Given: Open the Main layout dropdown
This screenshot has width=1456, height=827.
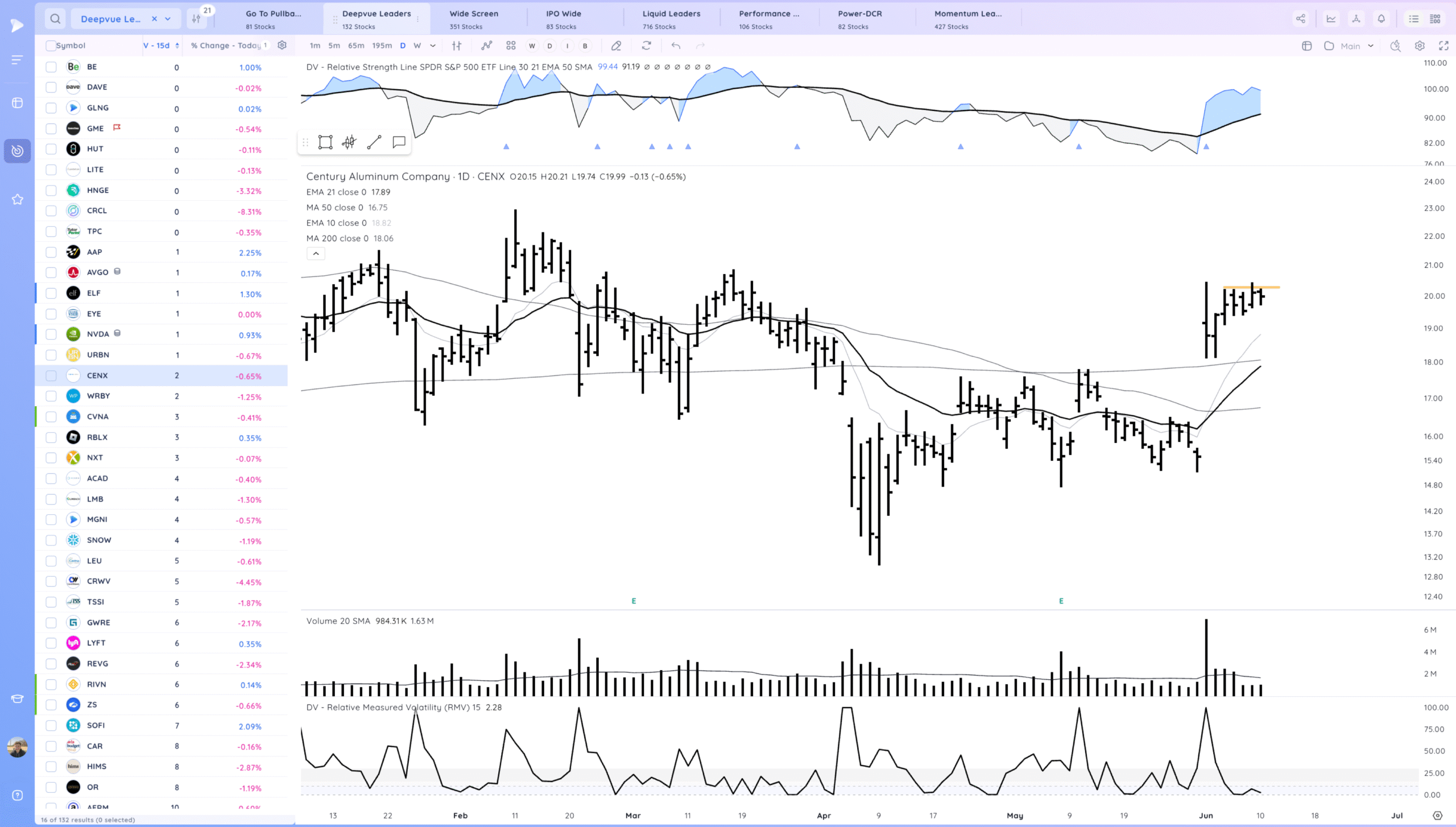Looking at the screenshot, I should click(1356, 46).
